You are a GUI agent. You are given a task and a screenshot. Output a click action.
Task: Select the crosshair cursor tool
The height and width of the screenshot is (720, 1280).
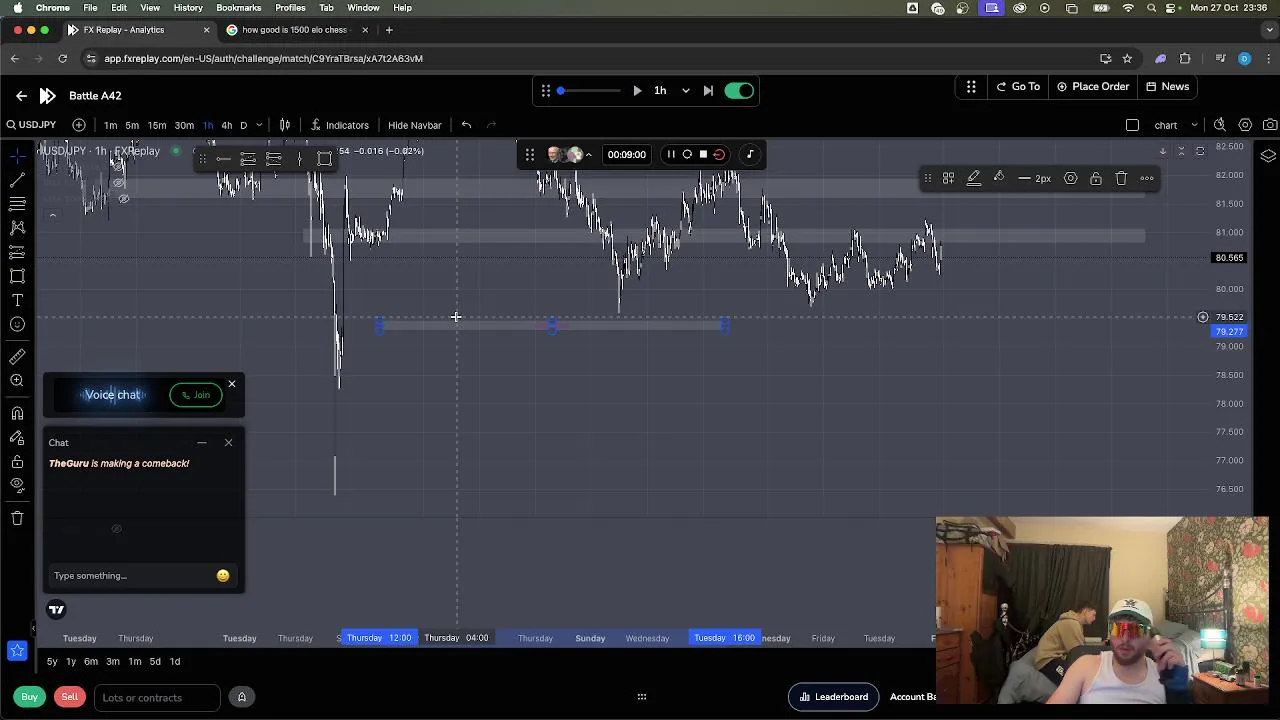pyautogui.click(x=17, y=155)
